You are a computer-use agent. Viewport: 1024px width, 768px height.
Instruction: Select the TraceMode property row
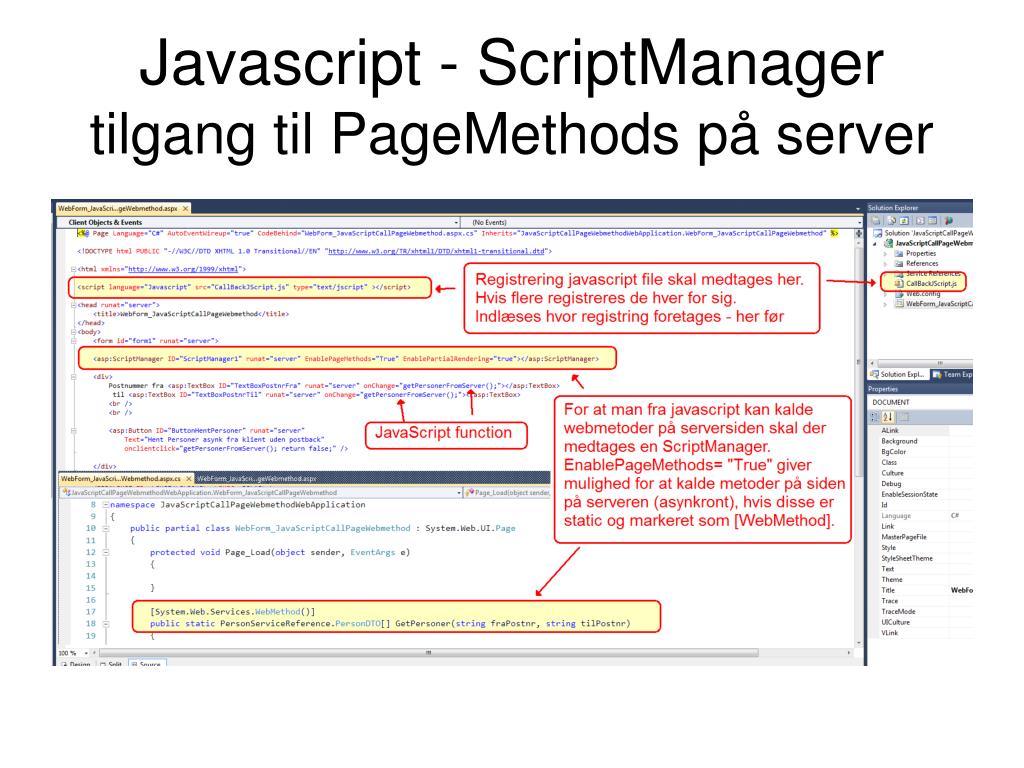point(921,612)
